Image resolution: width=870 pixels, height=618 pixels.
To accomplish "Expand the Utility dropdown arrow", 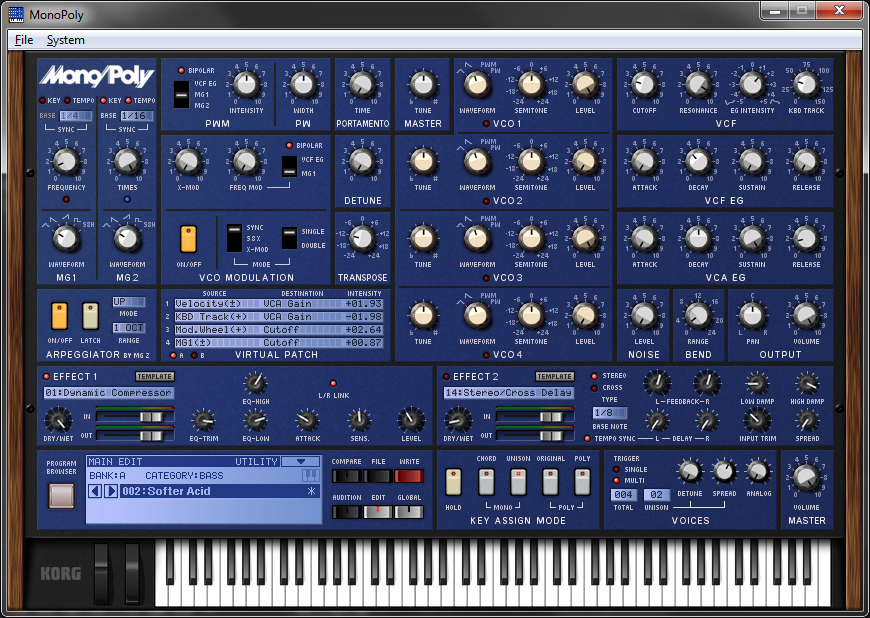I will 301,462.
